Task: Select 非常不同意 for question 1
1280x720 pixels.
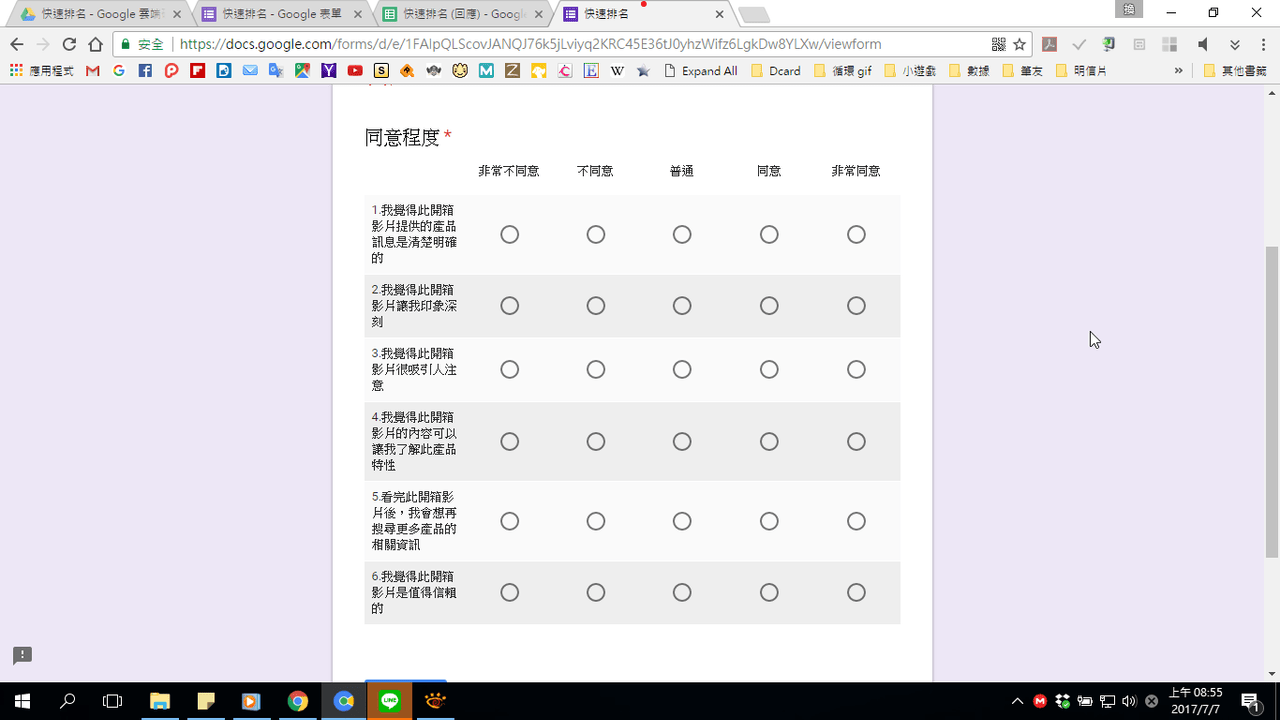Action: 509,234
